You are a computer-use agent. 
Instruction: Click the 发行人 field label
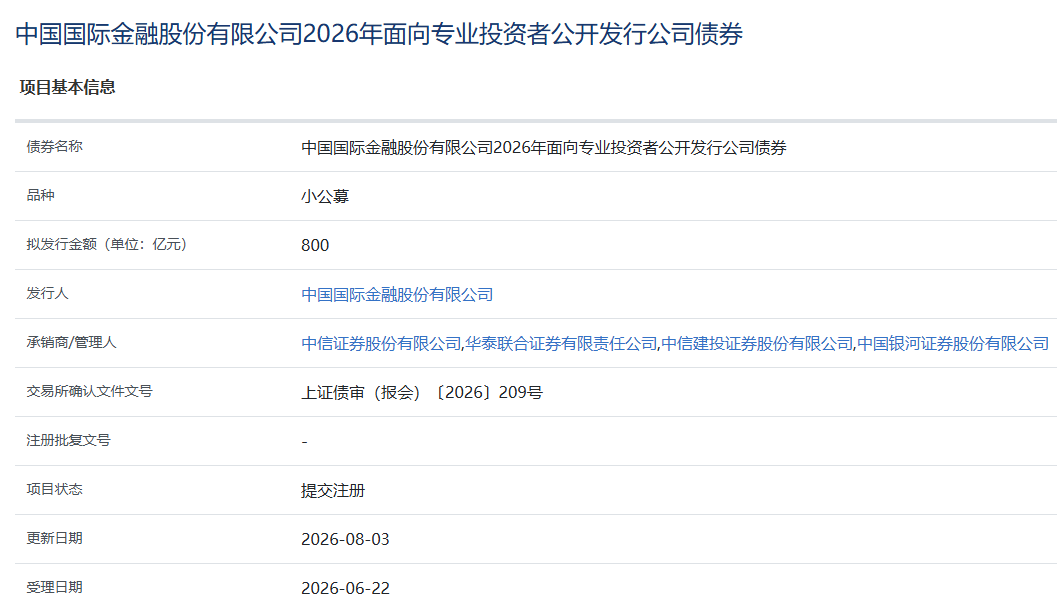[47, 293]
